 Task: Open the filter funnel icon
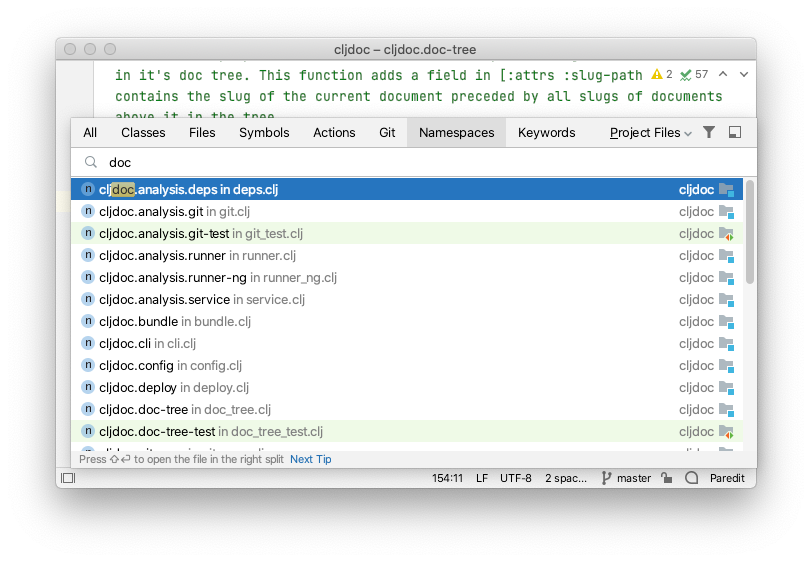click(708, 133)
